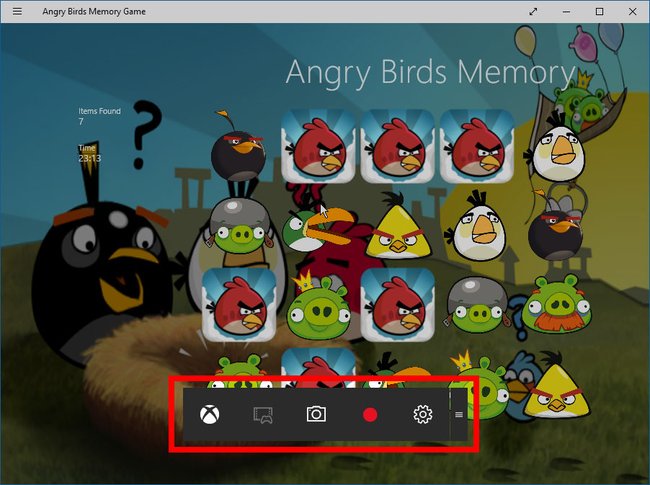Flip face-down card right of top bomb bird
The image size is (650, 485).
(x=318, y=146)
